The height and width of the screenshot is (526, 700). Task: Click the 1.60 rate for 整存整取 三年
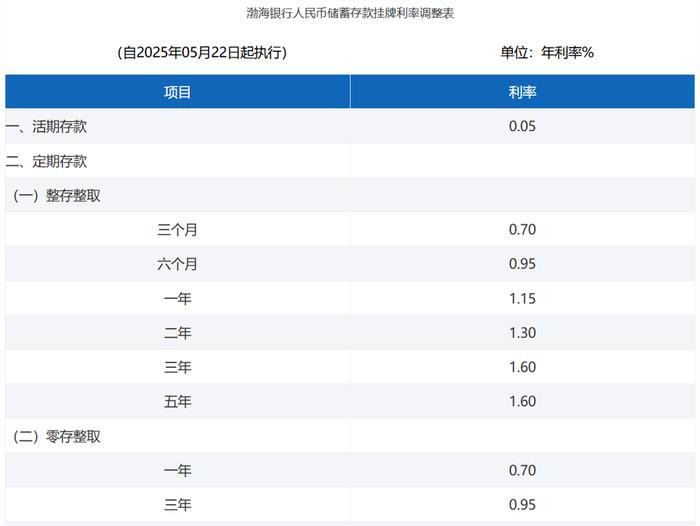click(x=522, y=367)
